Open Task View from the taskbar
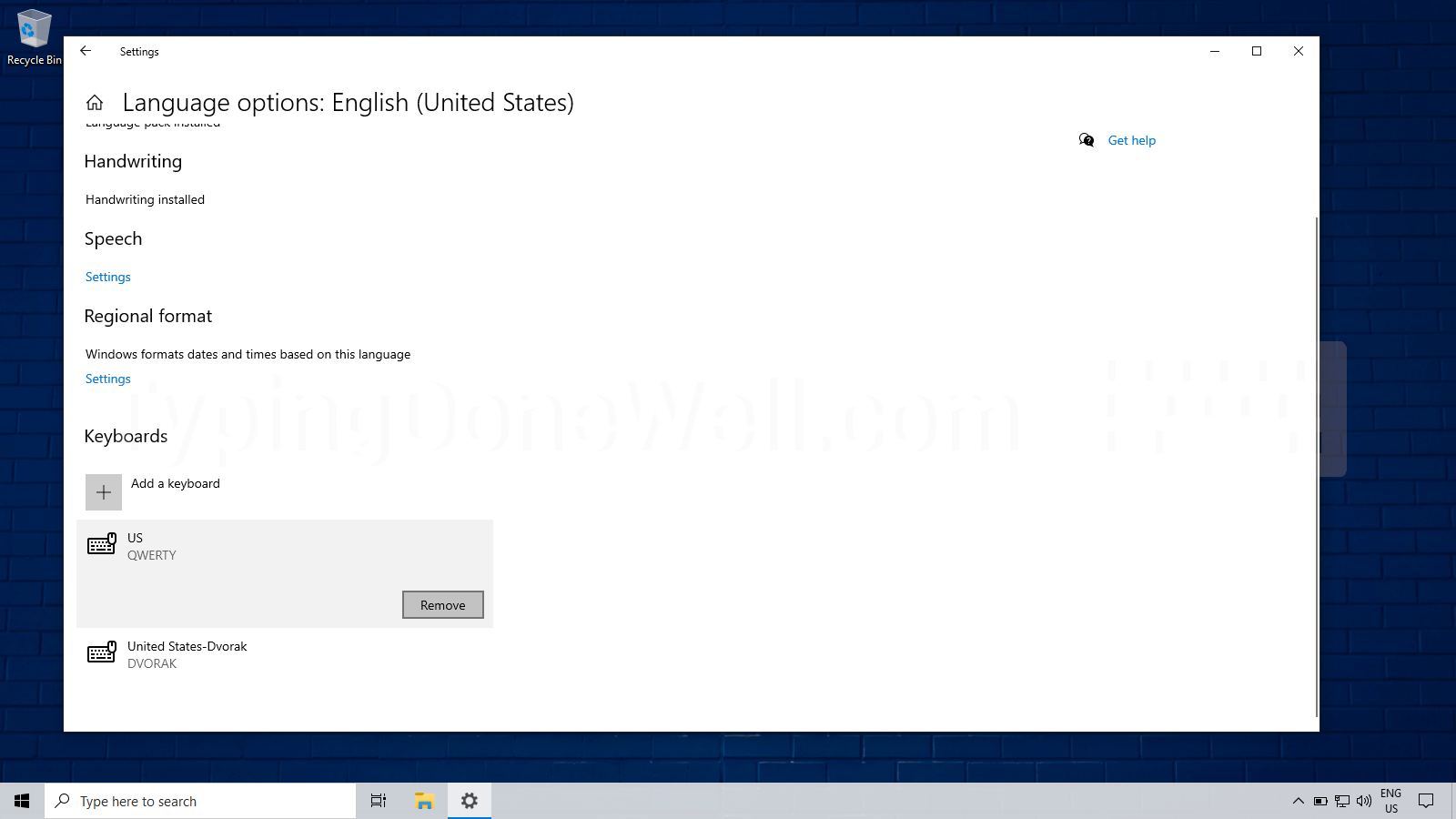The image size is (1456, 819). click(378, 801)
